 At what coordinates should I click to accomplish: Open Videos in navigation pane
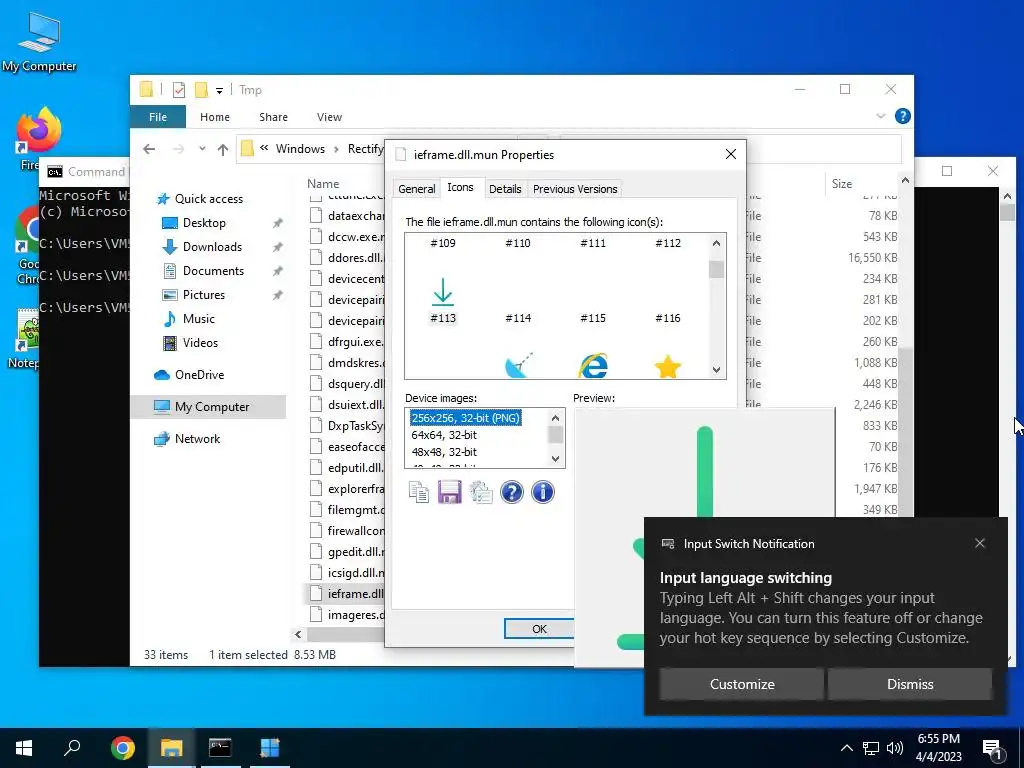(x=200, y=343)
